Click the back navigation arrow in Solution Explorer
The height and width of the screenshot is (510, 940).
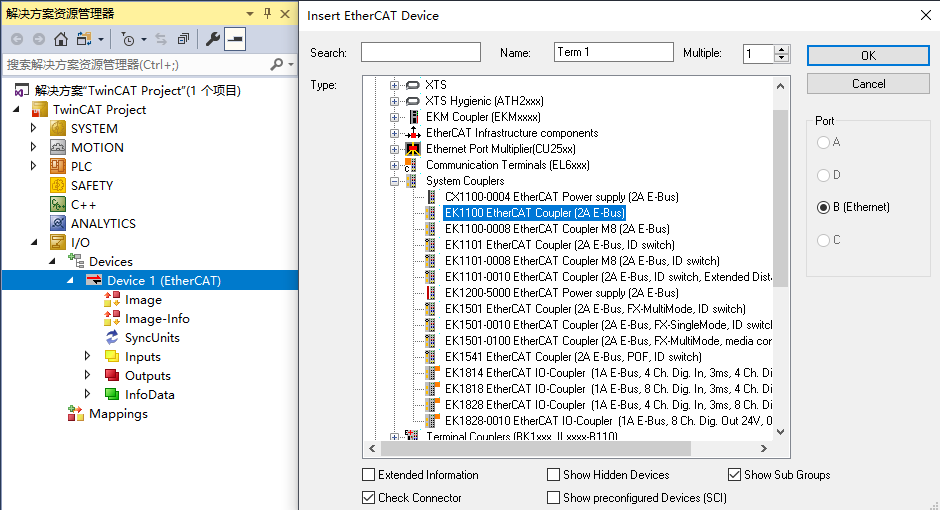(x=17, y=40)
